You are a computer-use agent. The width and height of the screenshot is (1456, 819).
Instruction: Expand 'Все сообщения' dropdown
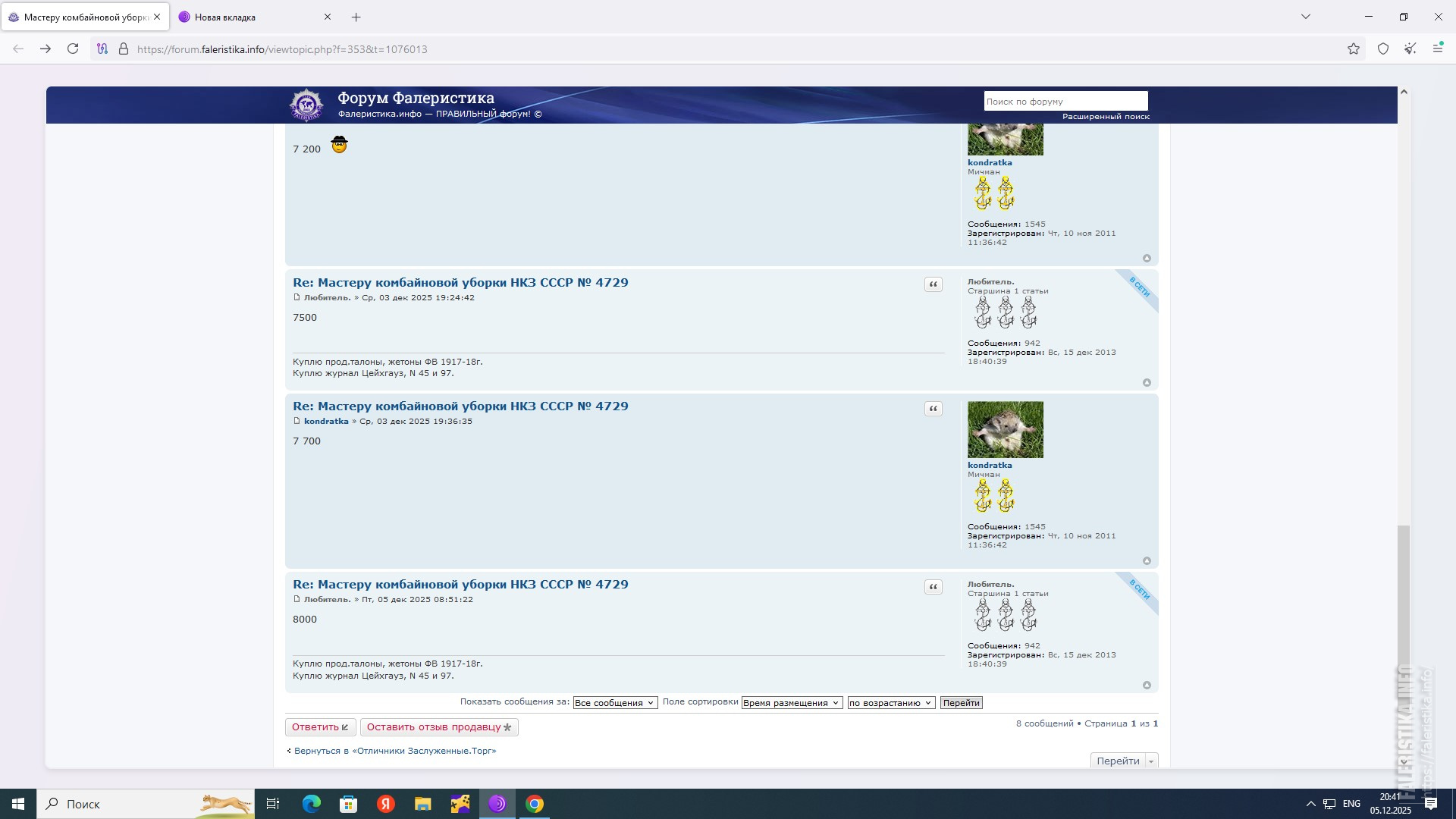[x=615, y=703]
